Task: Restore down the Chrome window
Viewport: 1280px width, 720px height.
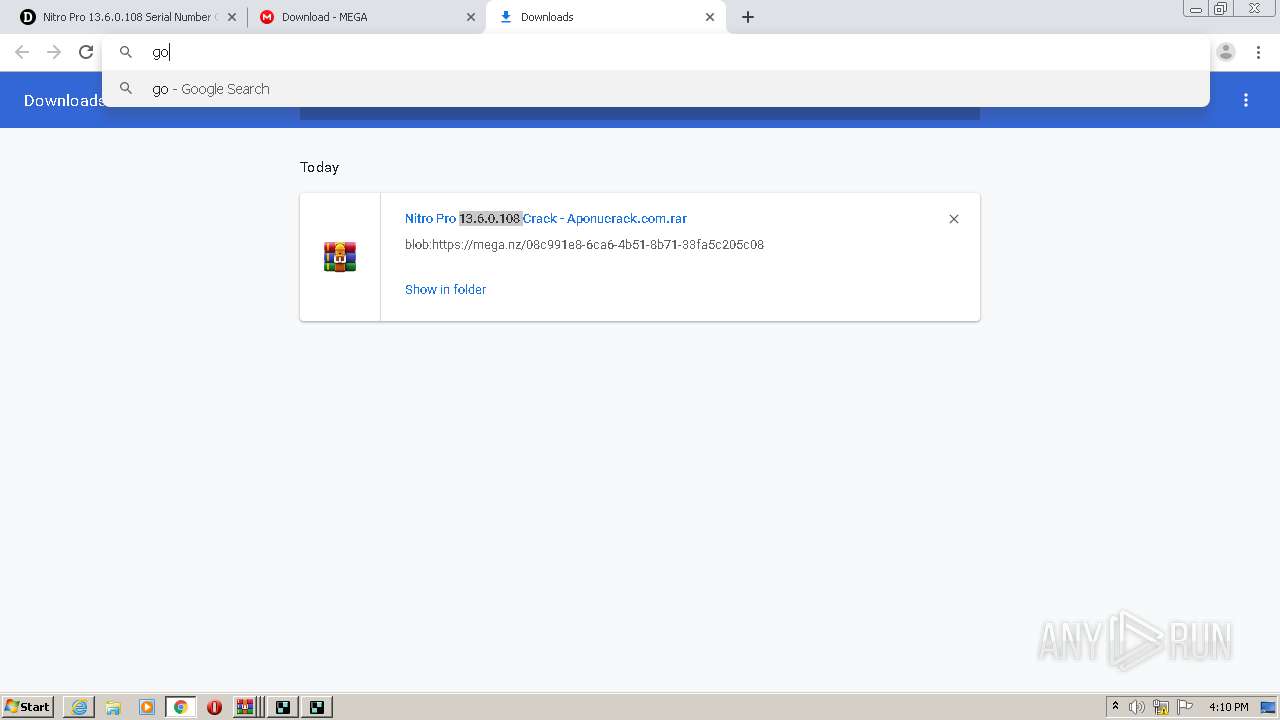Action: [1221, 8]
